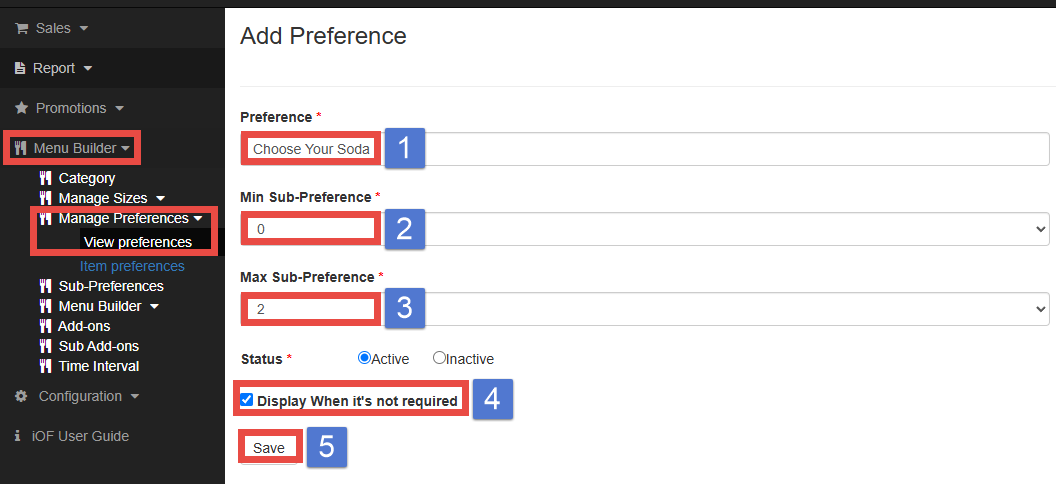Click the fork-knife icon beside Category

45,178
